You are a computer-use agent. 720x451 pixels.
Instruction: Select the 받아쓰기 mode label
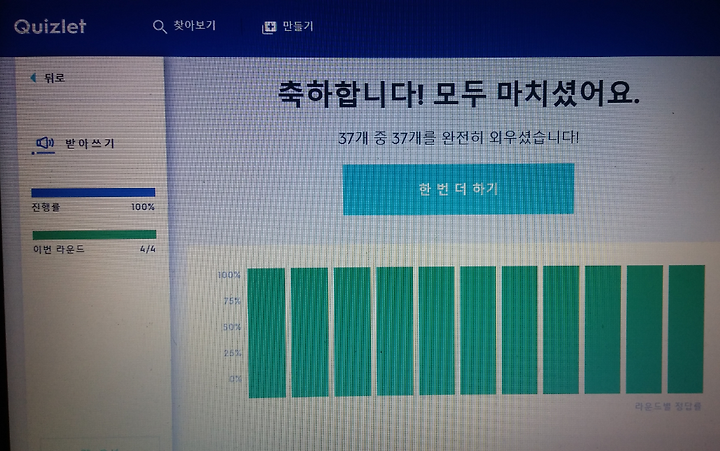90,143
